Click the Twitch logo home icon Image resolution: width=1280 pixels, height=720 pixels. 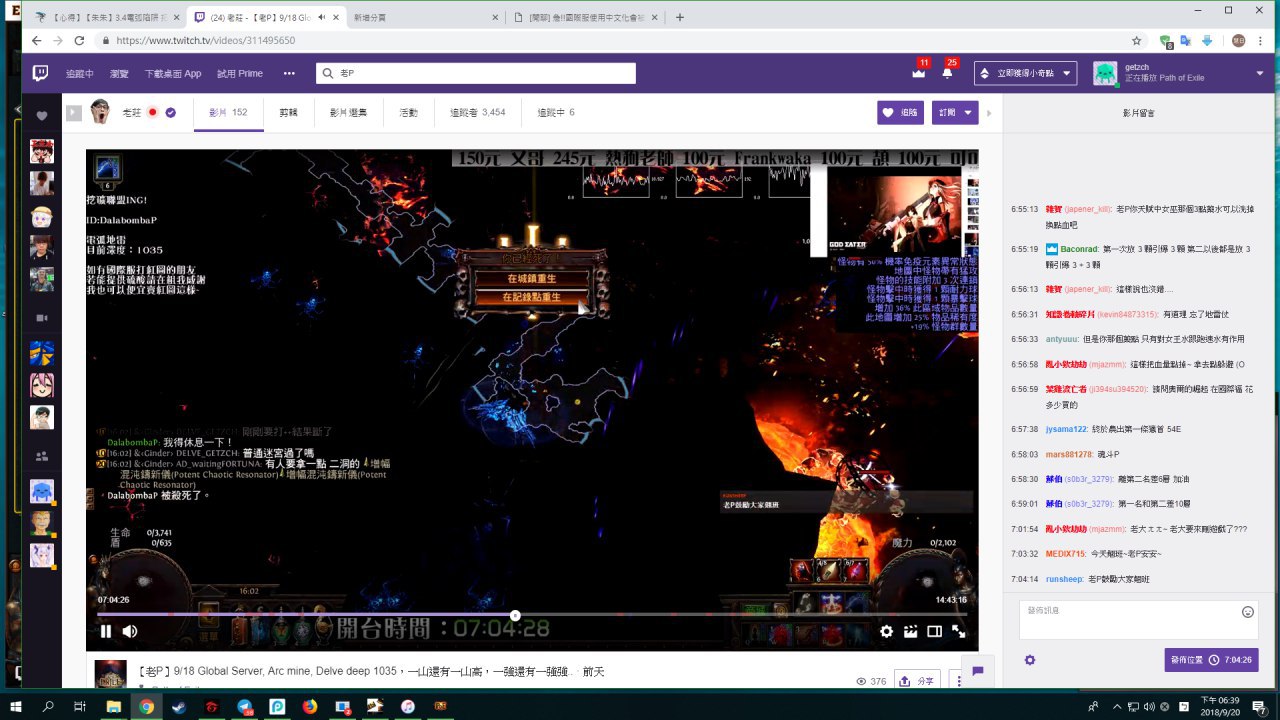pyautogui.click(x=41, y=73)
